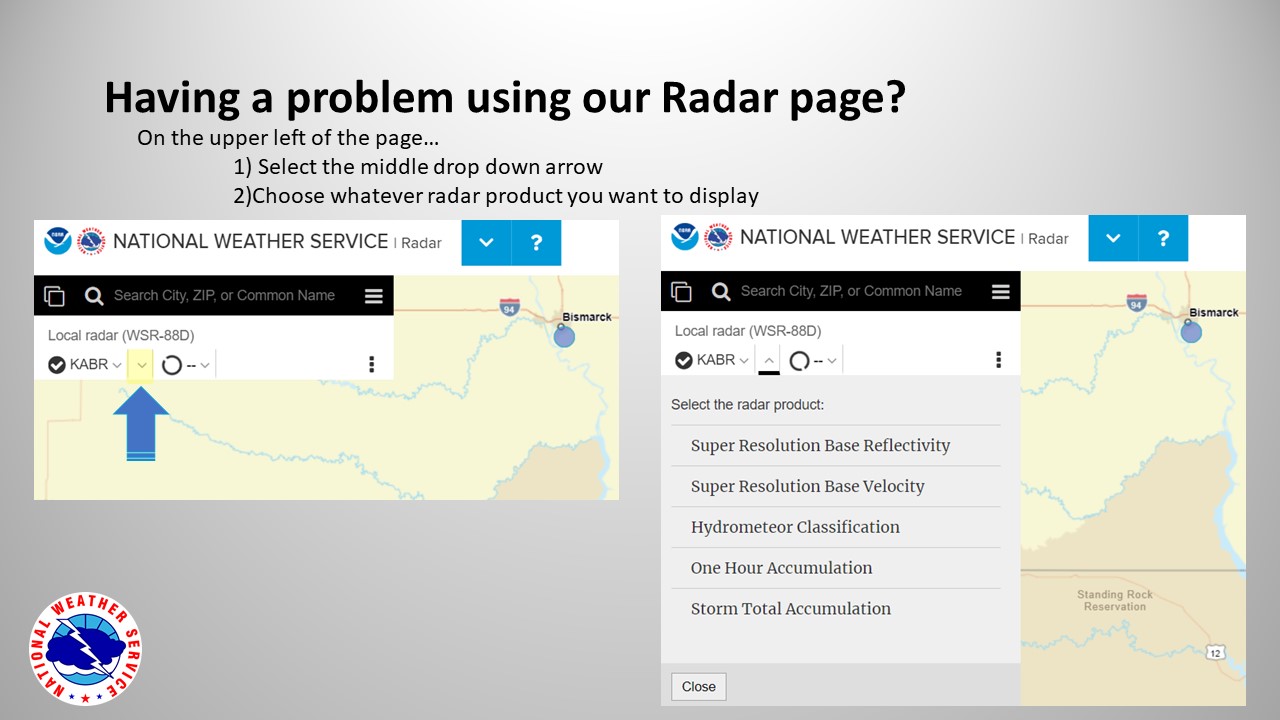
Task: Click the layers icon beside search in the blue-arrow screenshot
Action: point(55,296)
